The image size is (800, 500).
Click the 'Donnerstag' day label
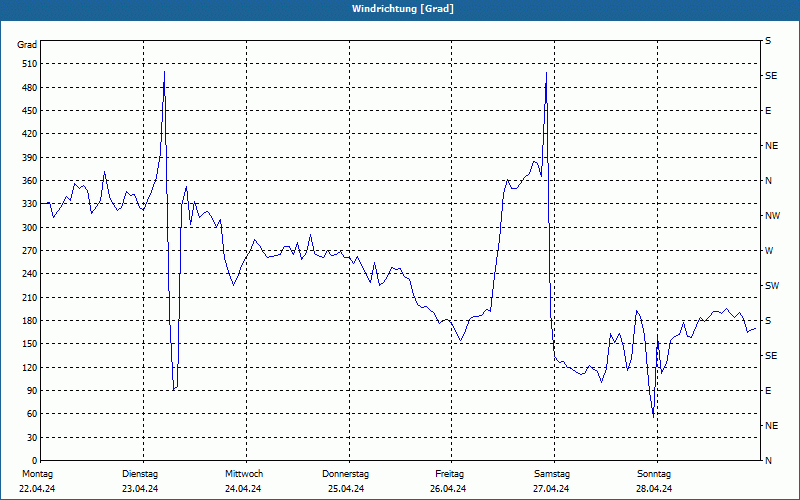(345, 474)
